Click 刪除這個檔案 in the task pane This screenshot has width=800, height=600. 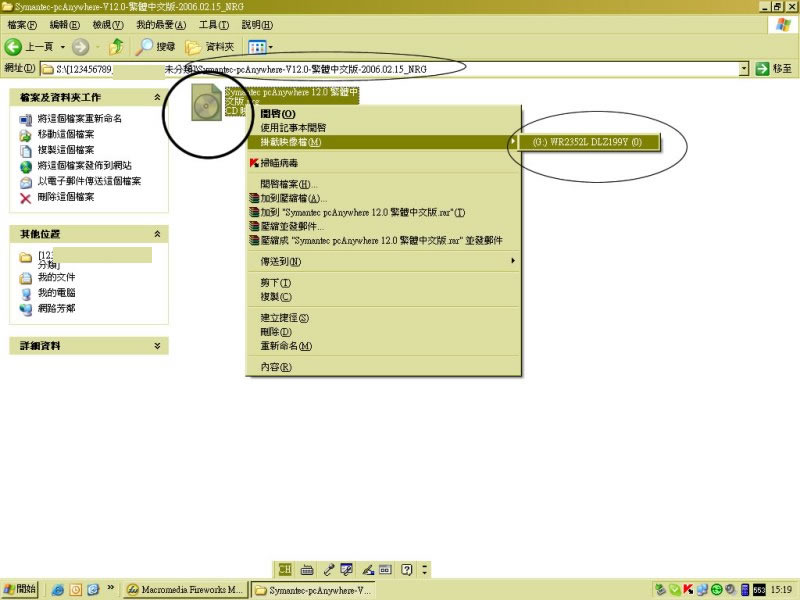(66, 197)
